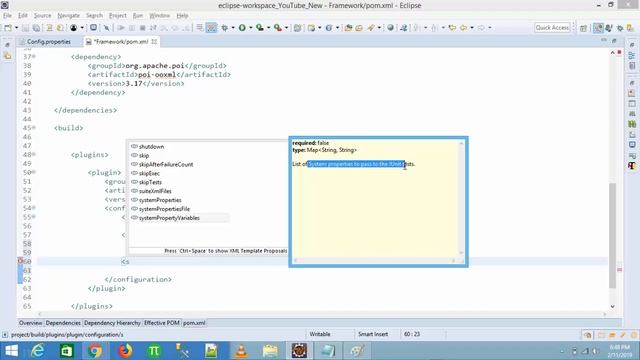Open the Project menu
The height and width of the screenshot is (360, 640).
pyautogui.click(x=118, y=16)
